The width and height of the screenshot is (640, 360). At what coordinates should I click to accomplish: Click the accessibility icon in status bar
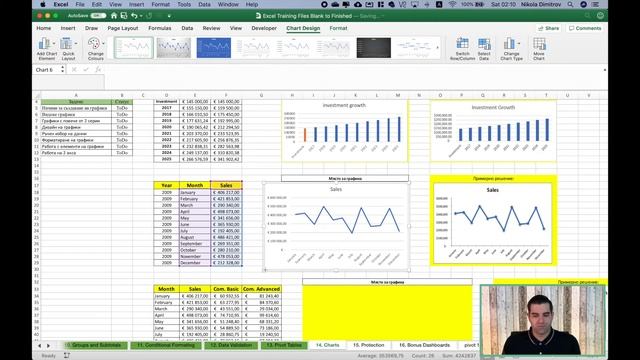click(67, 356)
